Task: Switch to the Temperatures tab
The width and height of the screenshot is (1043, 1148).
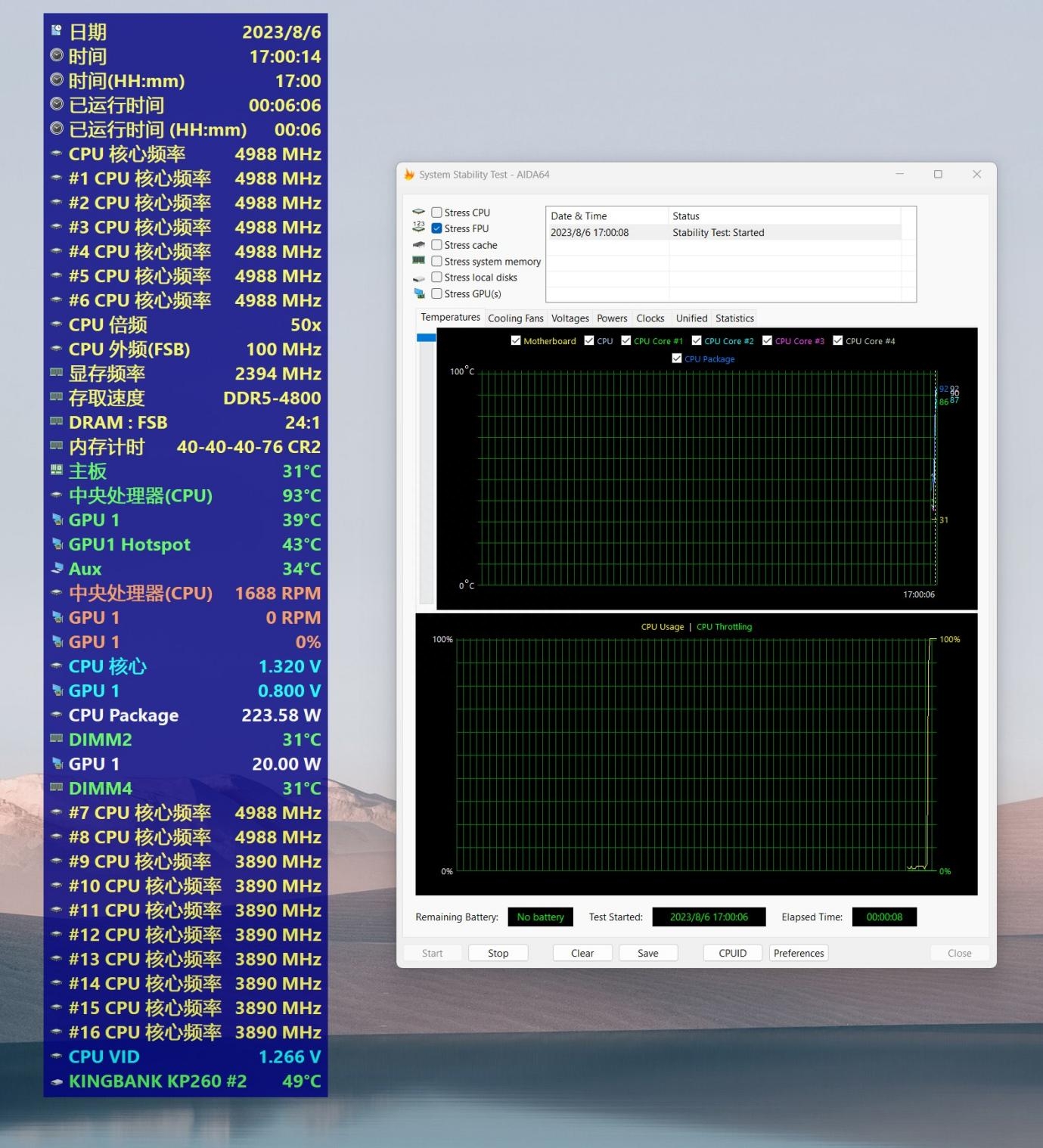Action: coord(451,318)
